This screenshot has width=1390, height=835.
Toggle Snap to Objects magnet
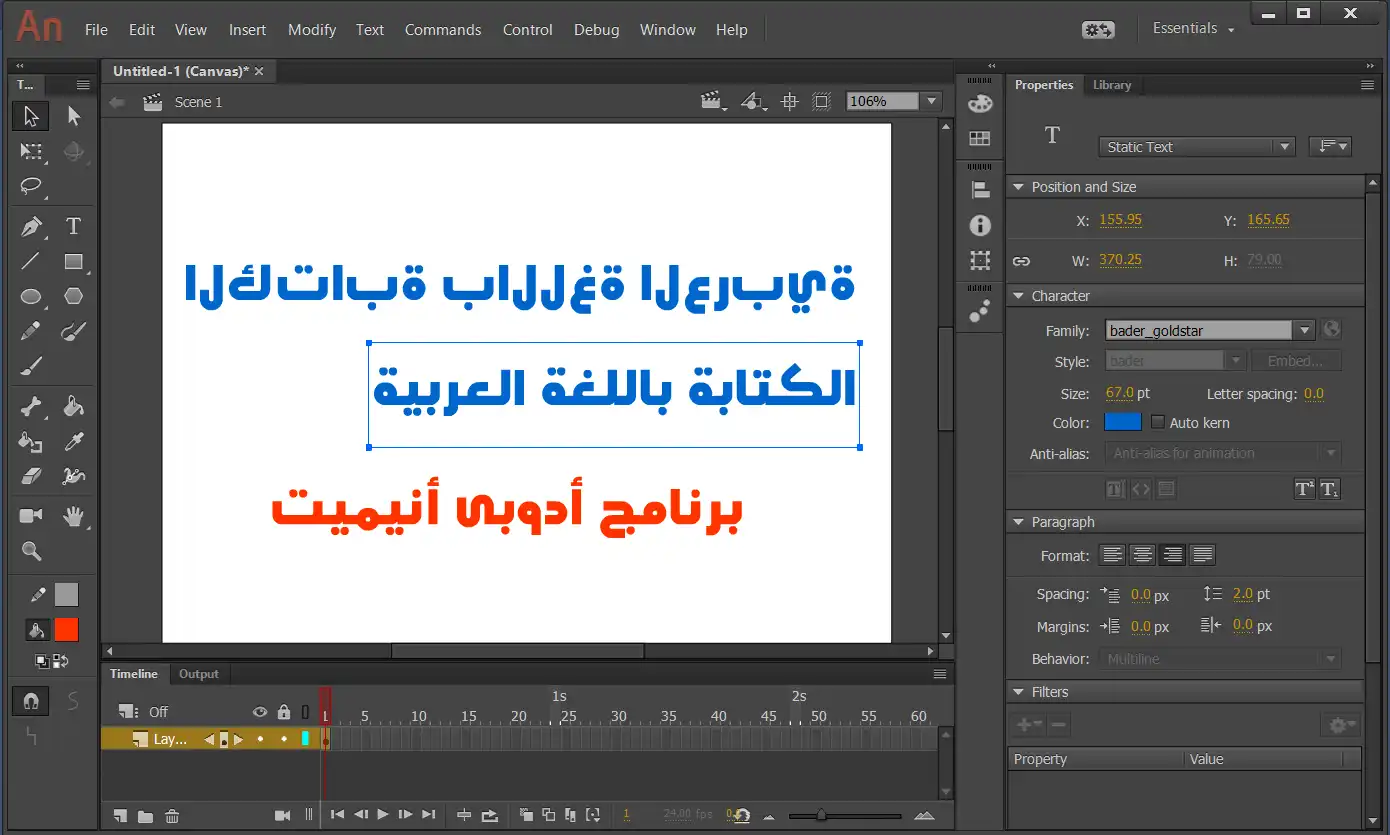tap(31, 701)
